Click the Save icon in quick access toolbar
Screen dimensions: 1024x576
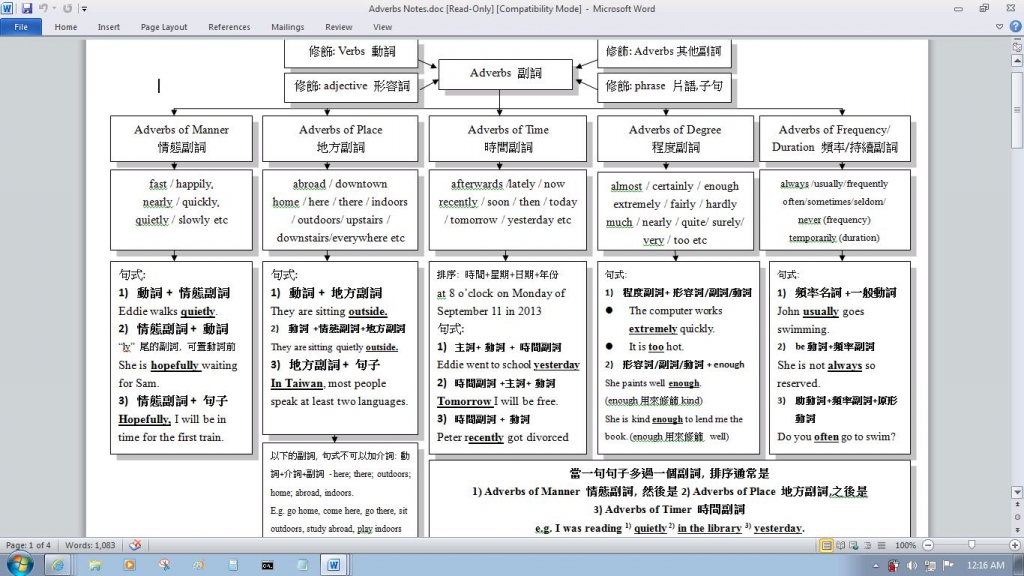(27, 9)
